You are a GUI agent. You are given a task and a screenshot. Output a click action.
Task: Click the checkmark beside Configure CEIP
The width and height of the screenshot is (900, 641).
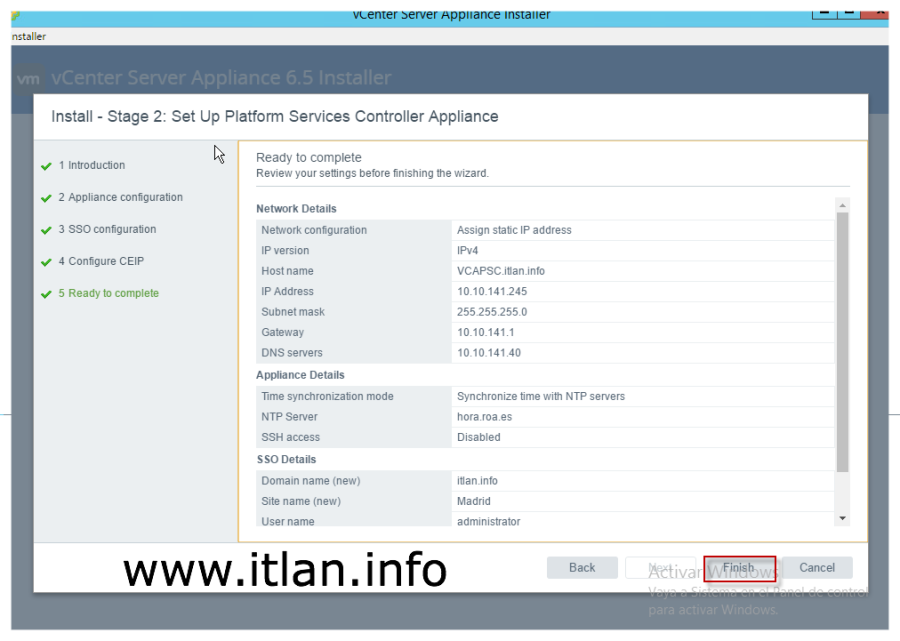point(46,262)
